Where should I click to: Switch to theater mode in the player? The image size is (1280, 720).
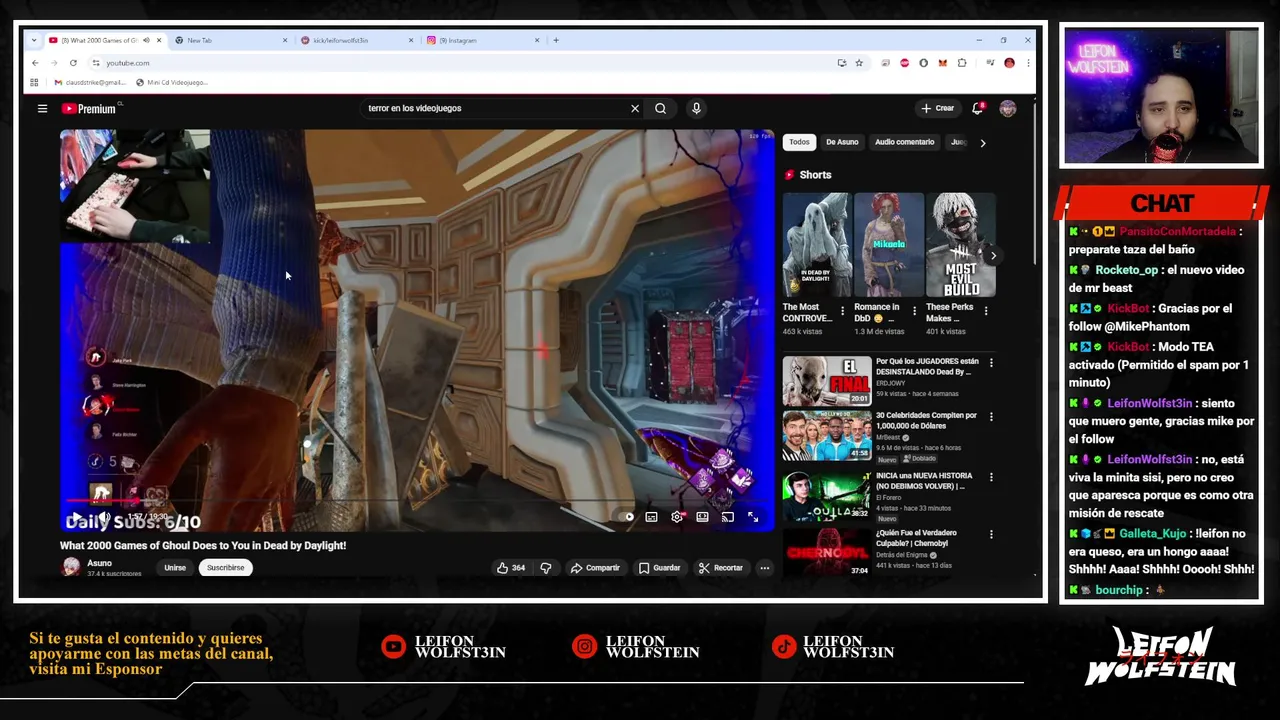click(702, 517)
